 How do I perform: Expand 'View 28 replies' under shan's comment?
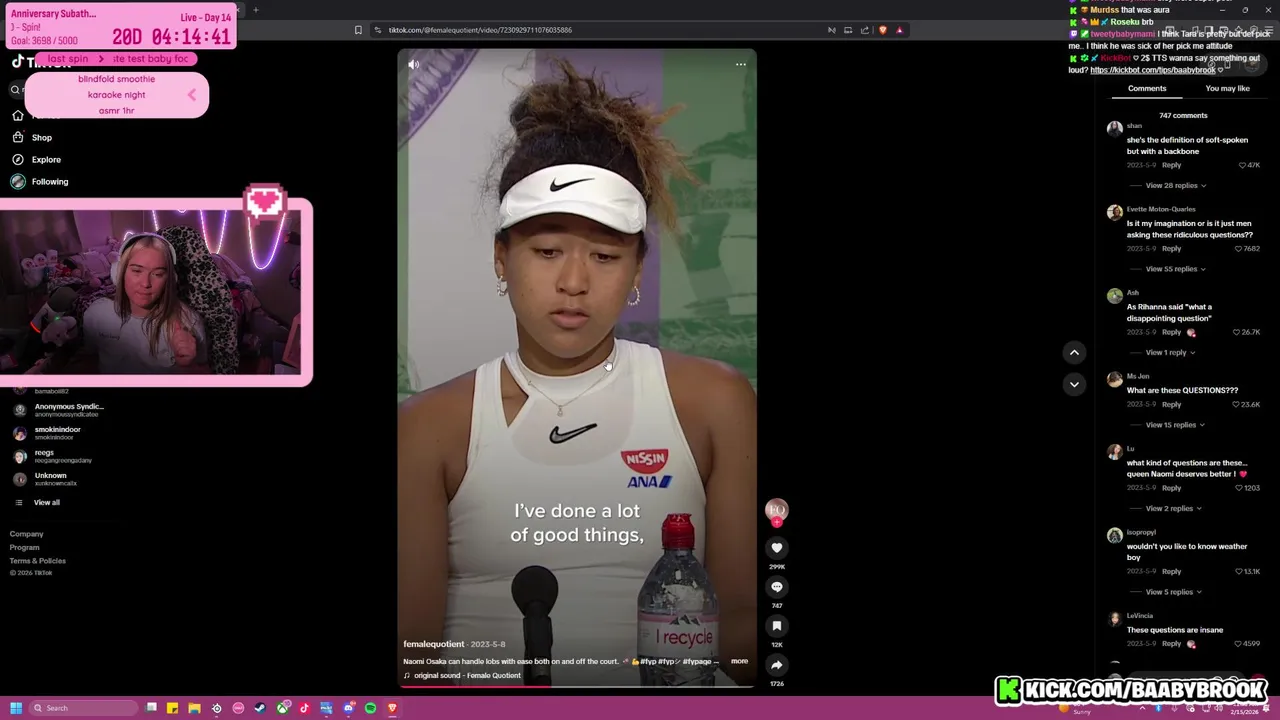1175,185
